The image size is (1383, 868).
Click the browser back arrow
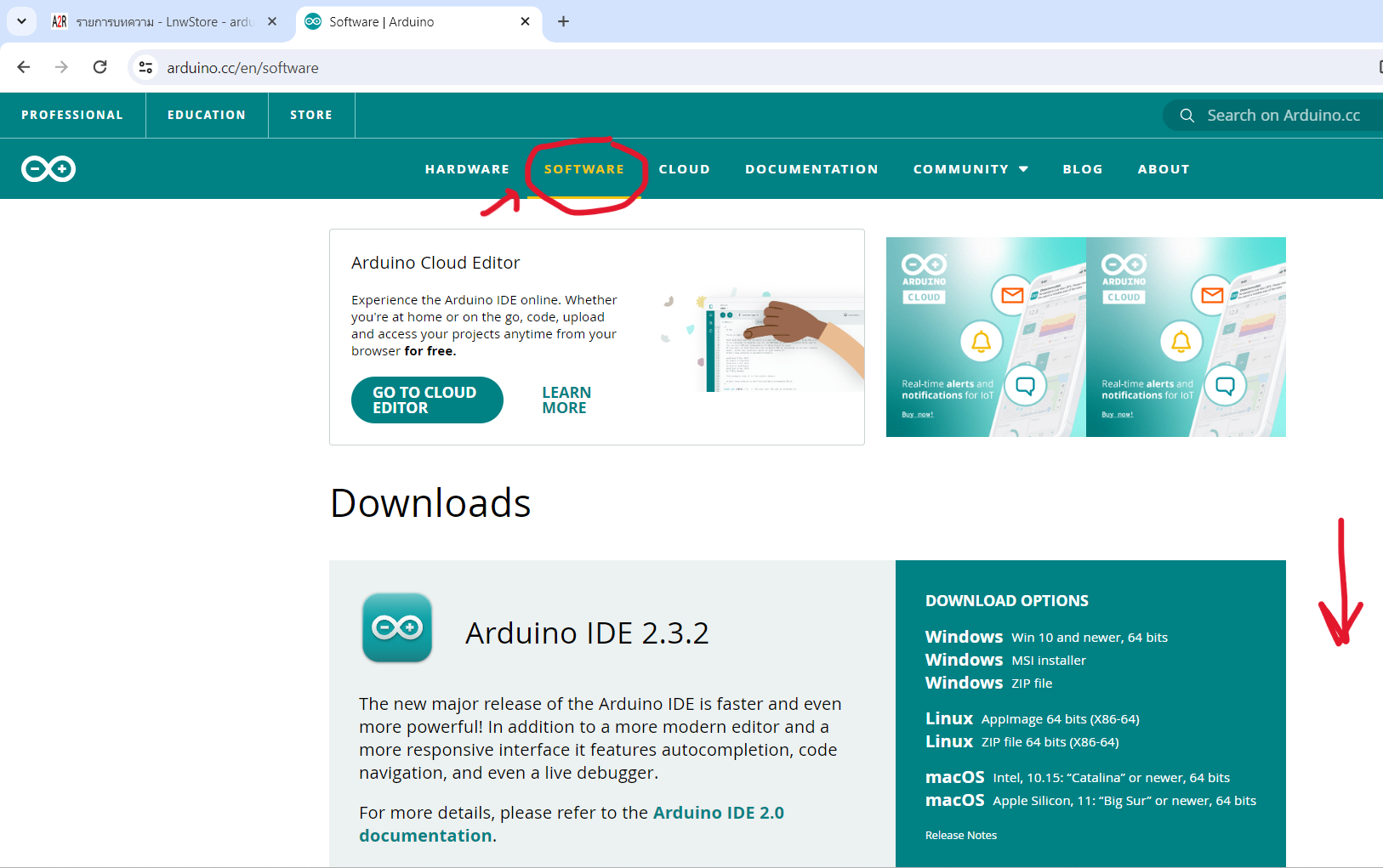(24, 67)
